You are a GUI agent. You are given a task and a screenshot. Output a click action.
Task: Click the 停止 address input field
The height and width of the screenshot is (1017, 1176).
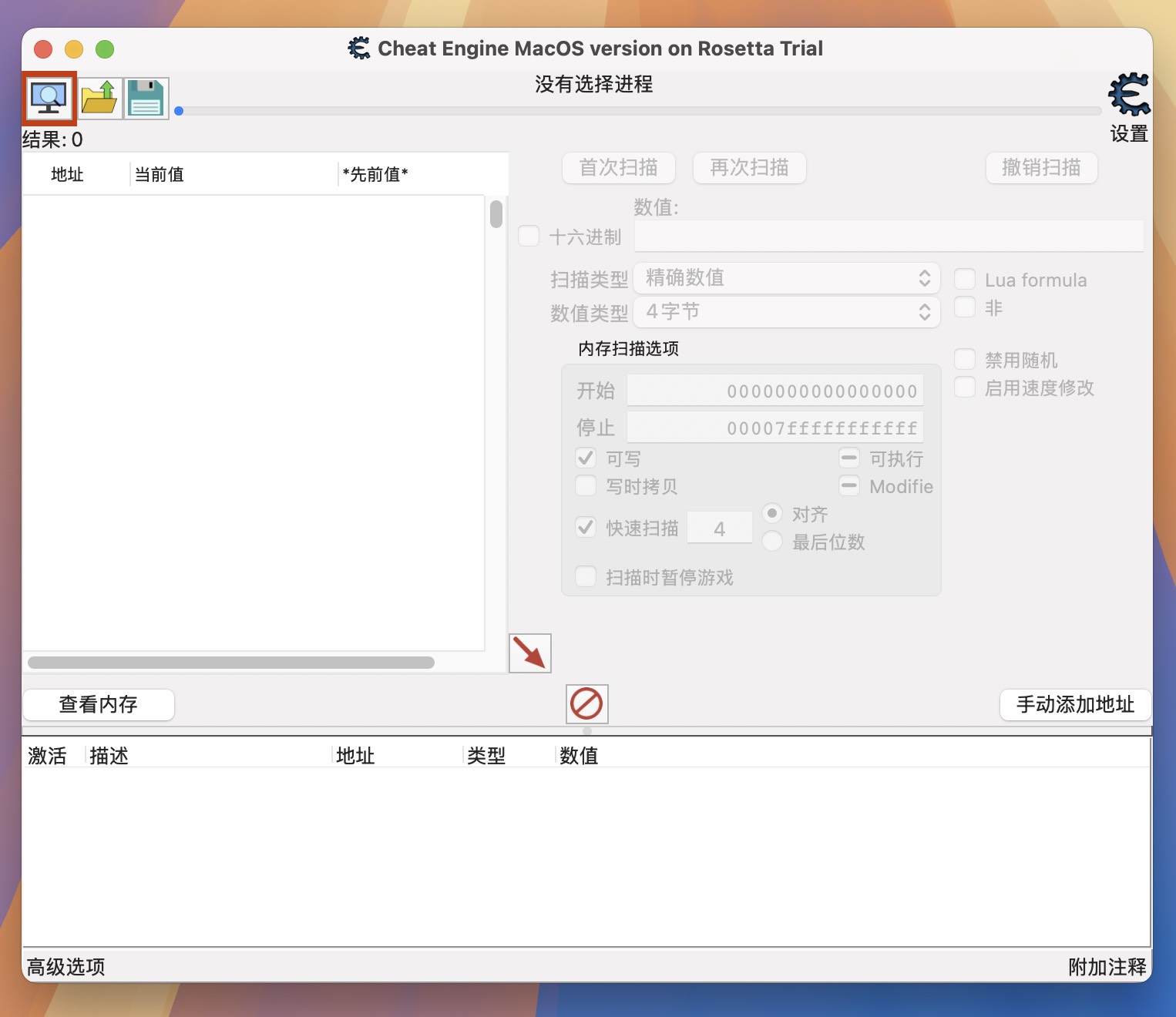(x=775, y=428)
